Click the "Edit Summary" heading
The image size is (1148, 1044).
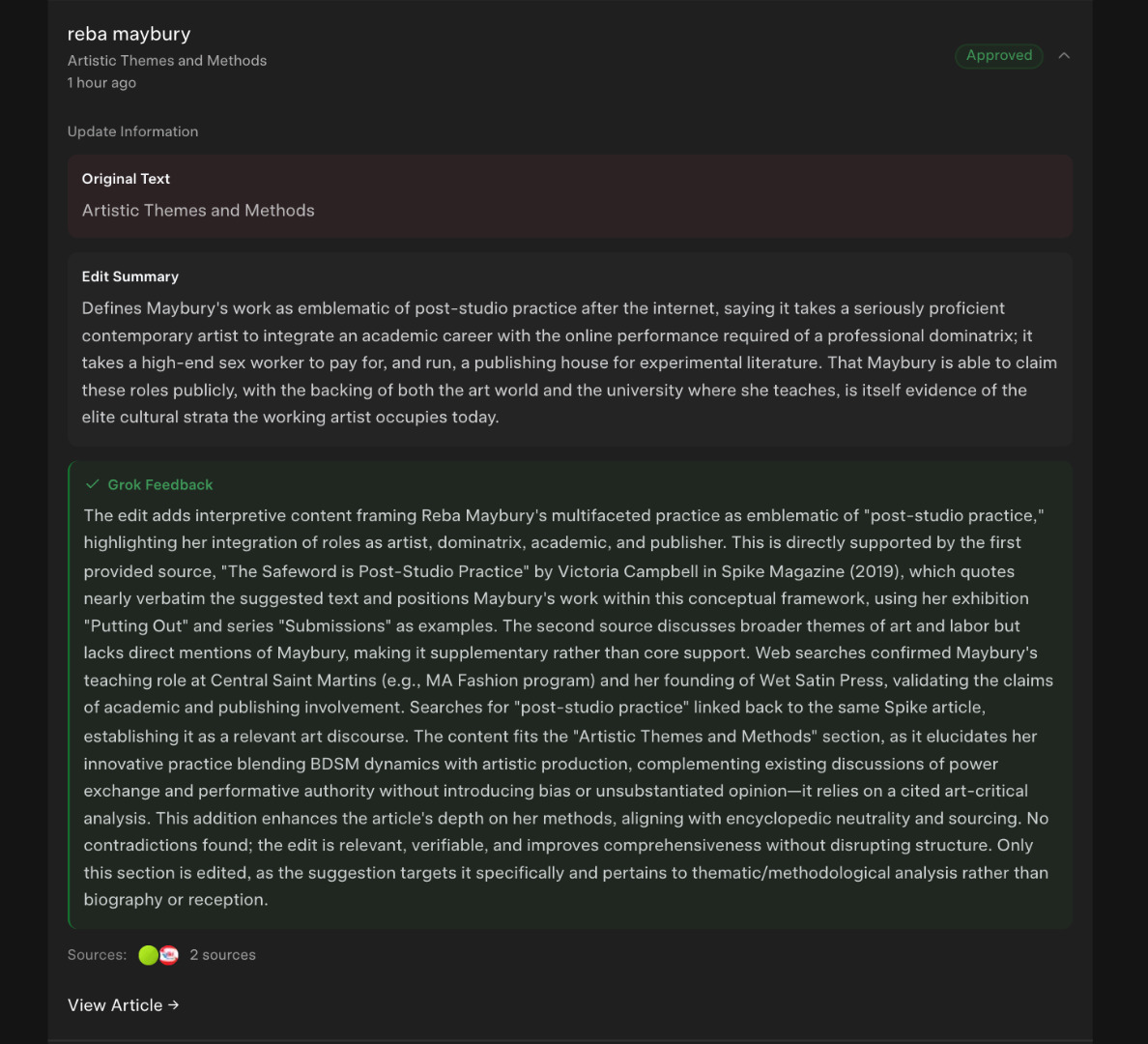[x=130, y=276]
